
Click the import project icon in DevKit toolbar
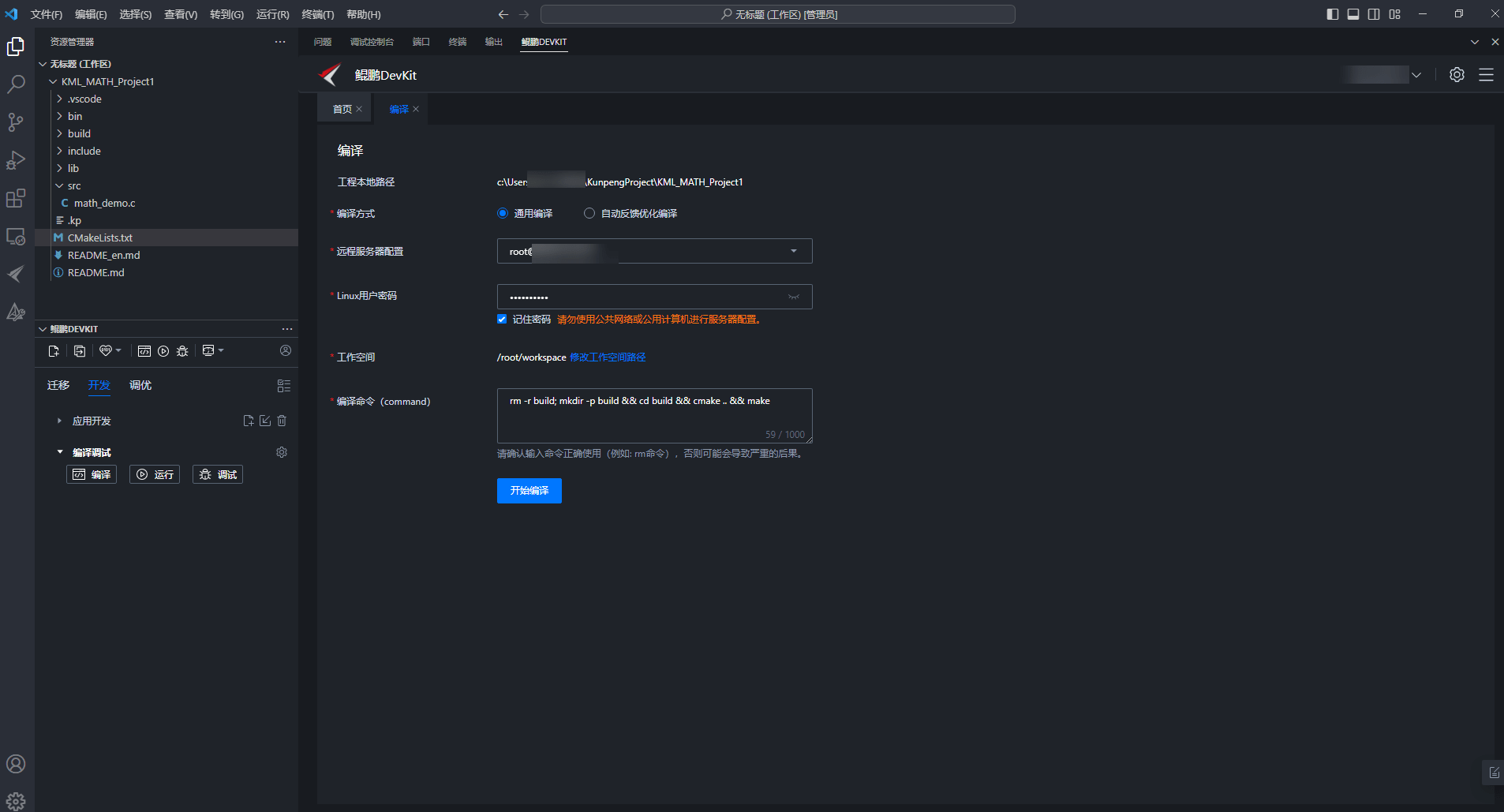click(80, 351)
